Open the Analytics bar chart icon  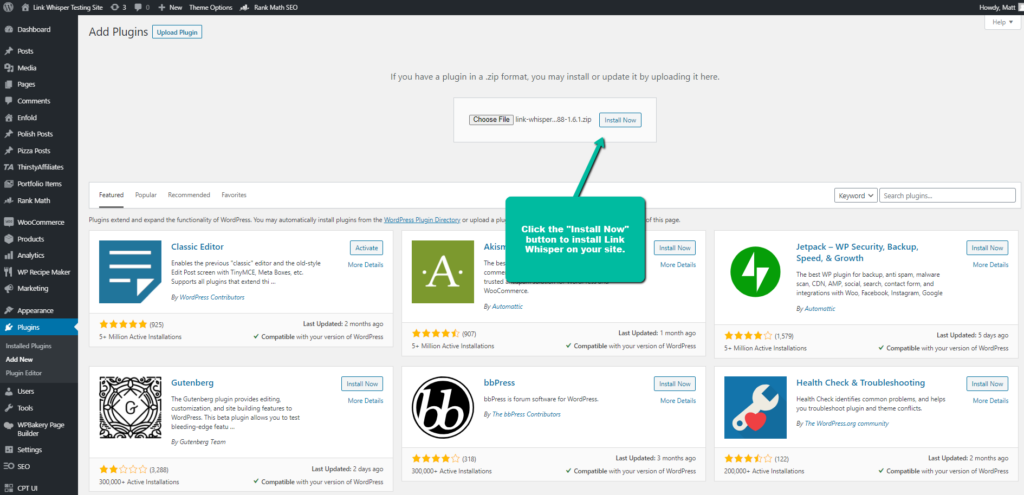[8, 255]
